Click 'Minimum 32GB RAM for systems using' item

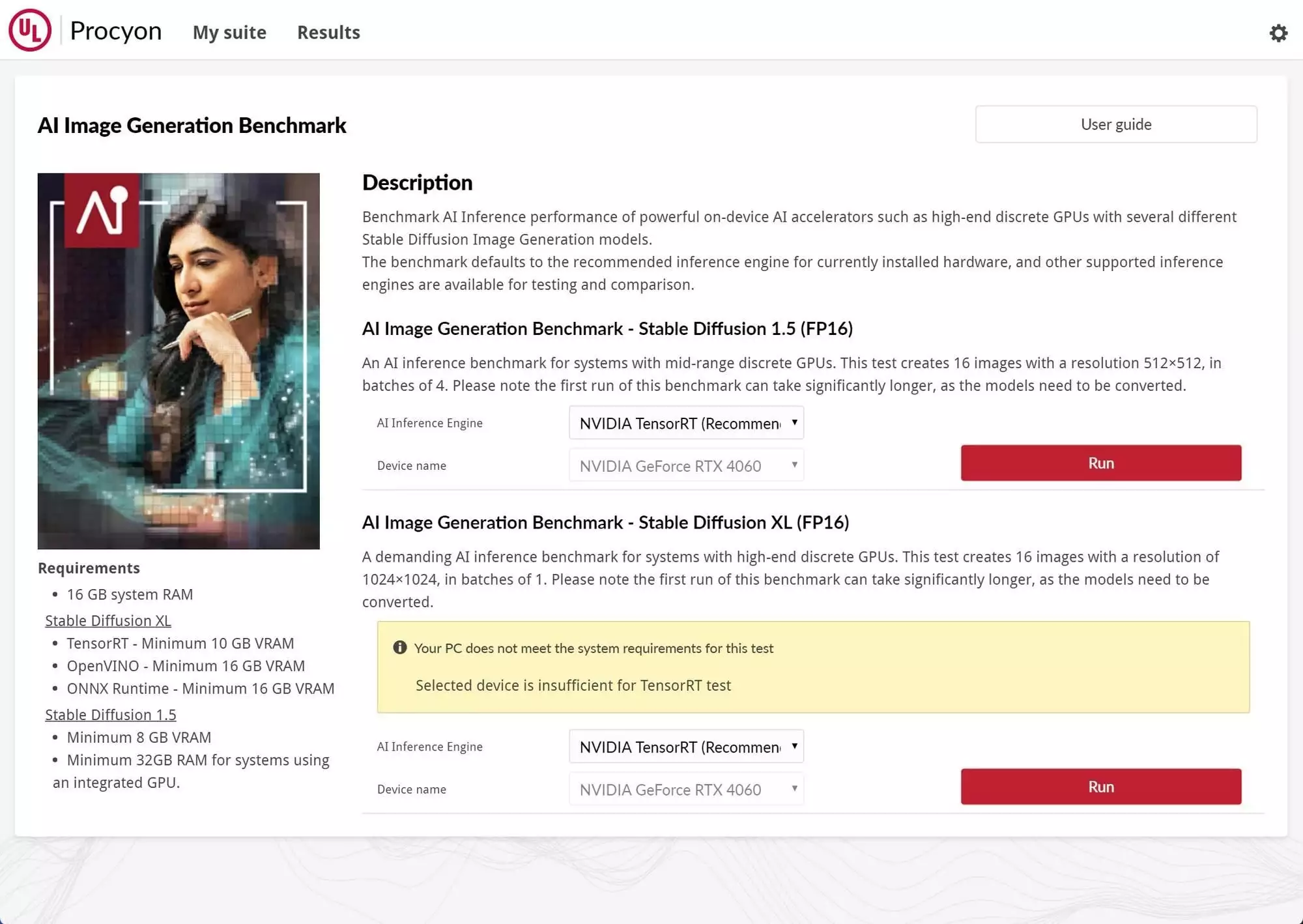coord(198,760)
